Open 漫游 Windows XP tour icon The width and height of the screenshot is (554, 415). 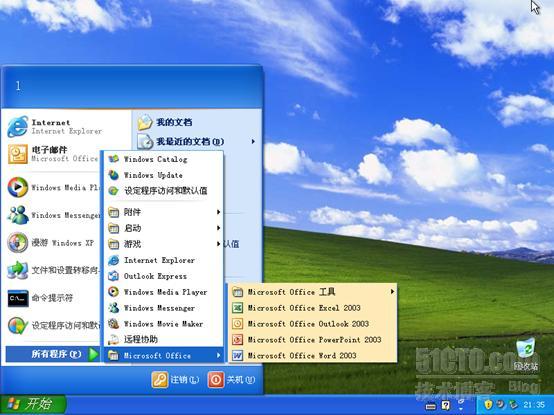click(18, 243)
